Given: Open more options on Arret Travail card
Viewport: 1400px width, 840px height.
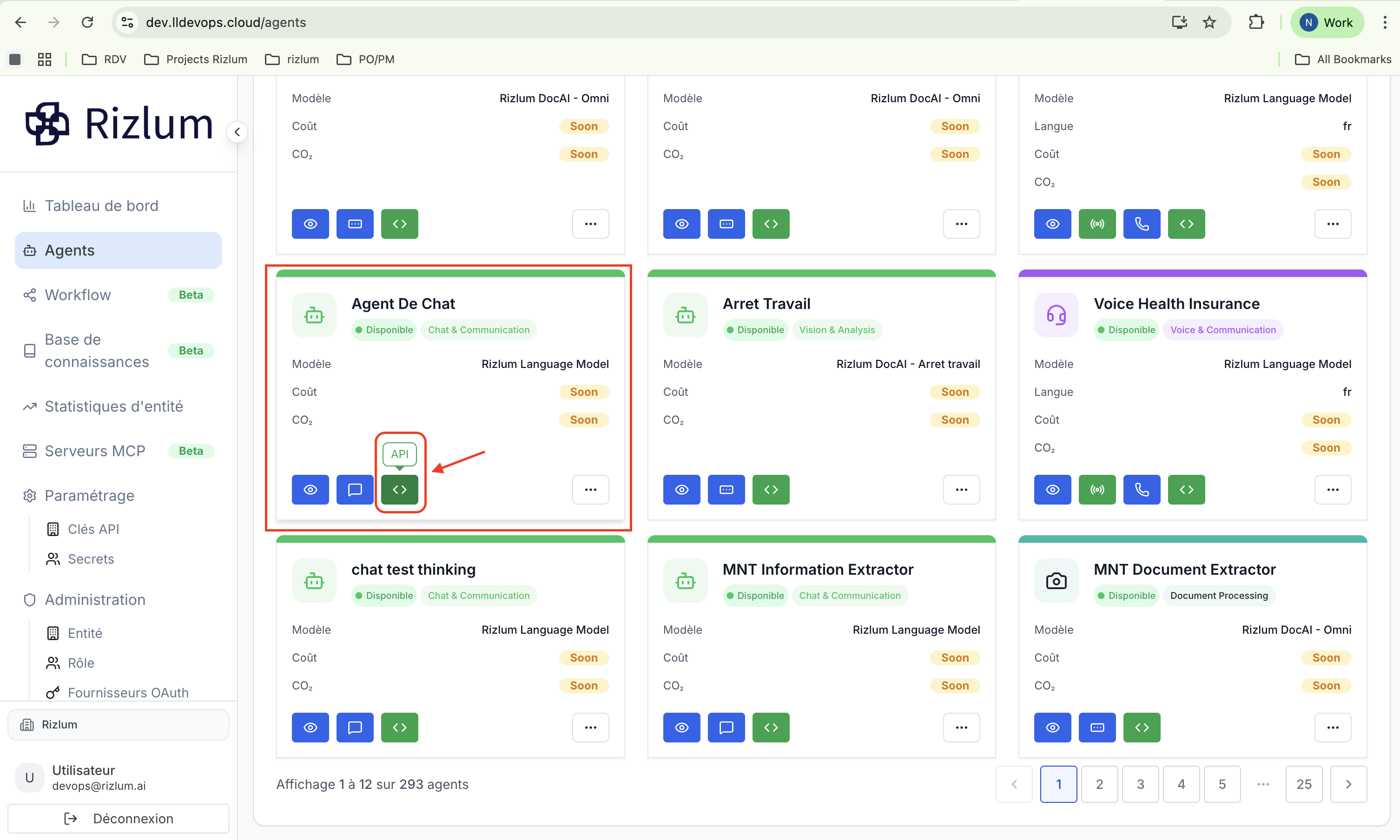Looking at the screenshot, I should [961, 489].
